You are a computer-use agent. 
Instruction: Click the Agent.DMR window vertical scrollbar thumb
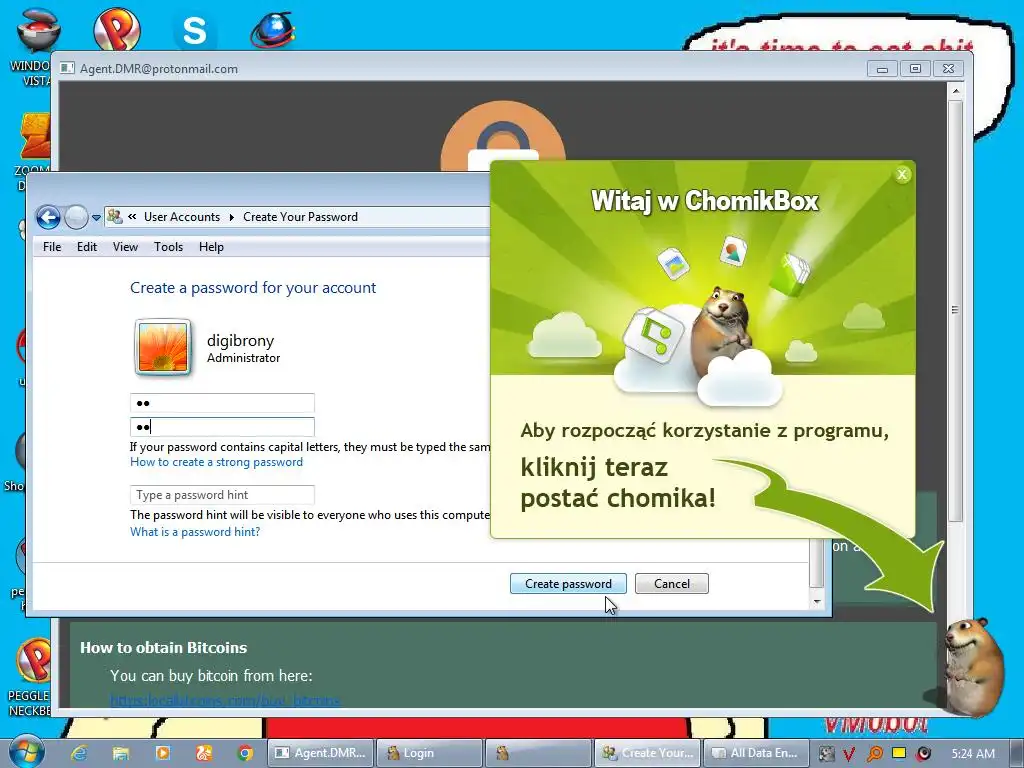(955, 310)
